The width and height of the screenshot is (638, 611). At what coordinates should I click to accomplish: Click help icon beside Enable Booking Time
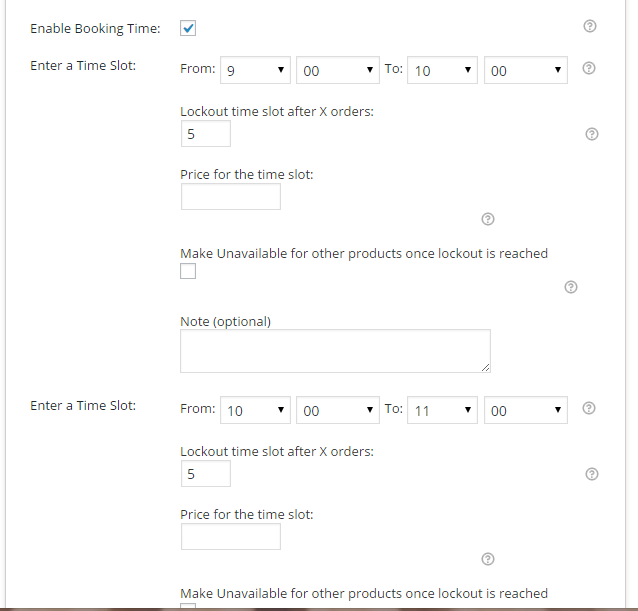(x=590, y=26)
